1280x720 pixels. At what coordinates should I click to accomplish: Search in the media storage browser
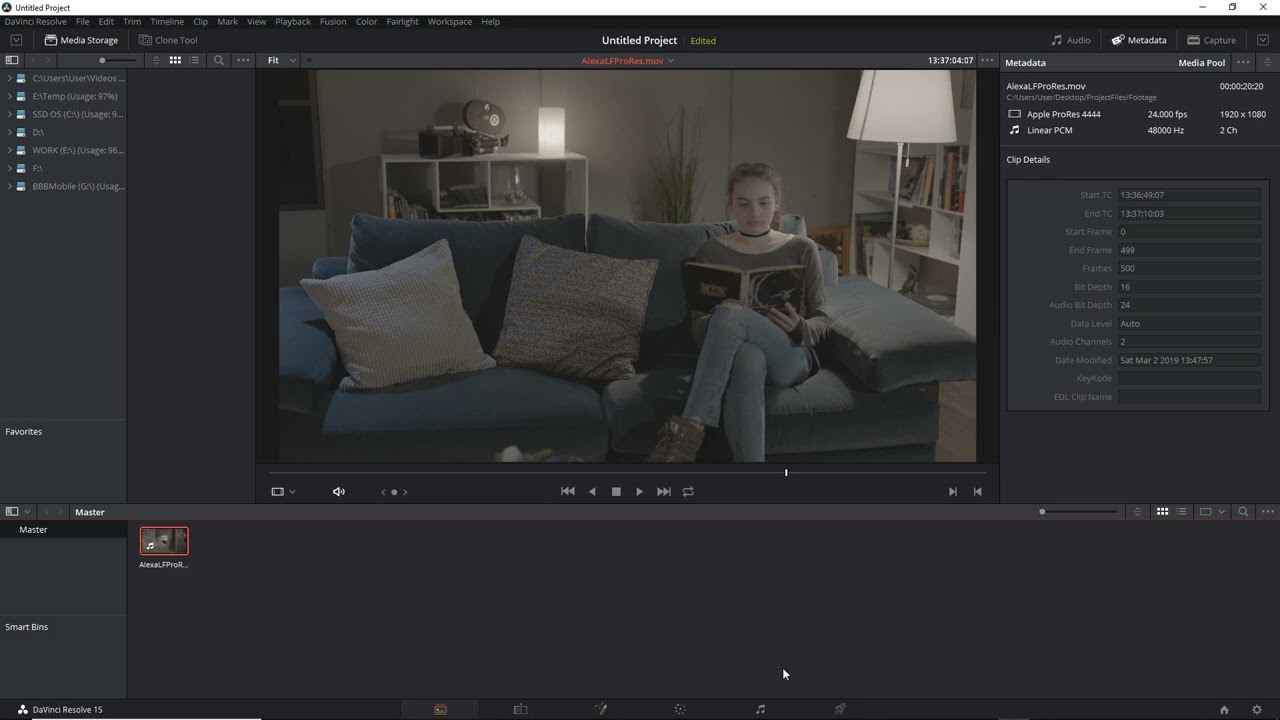(x=219, y=60)
